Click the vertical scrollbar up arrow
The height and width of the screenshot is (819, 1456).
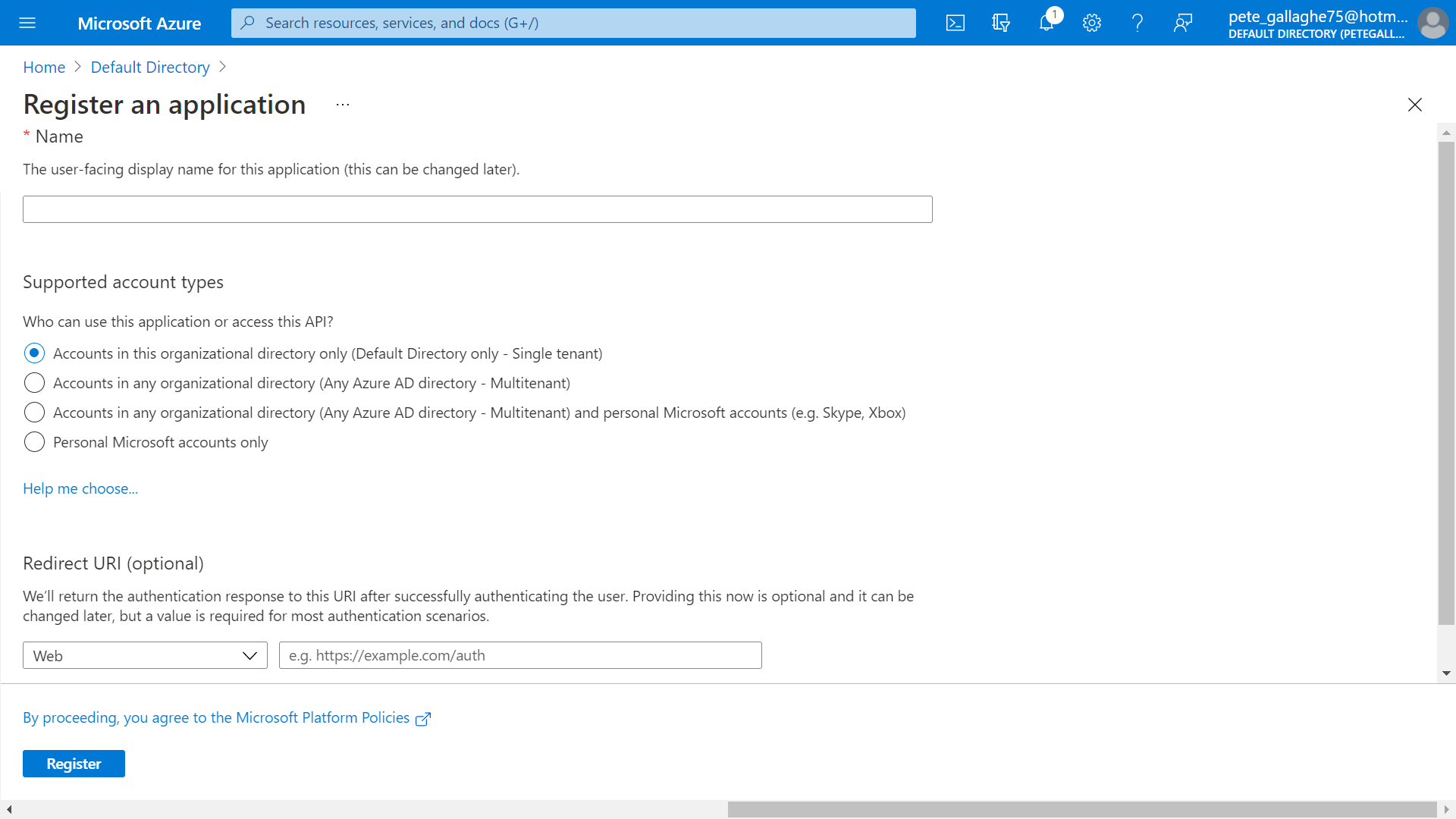(x=1446, y=133)
